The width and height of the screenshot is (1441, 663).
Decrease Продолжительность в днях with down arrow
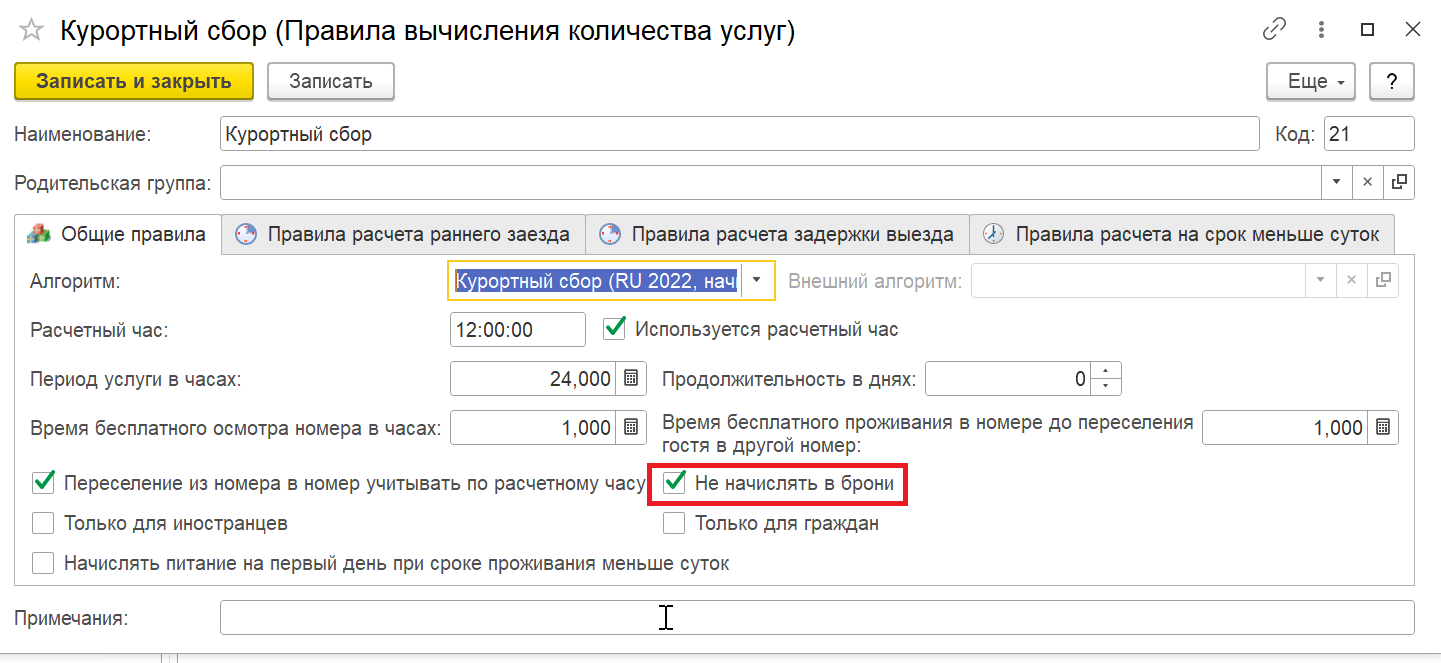click(1105, 387)
